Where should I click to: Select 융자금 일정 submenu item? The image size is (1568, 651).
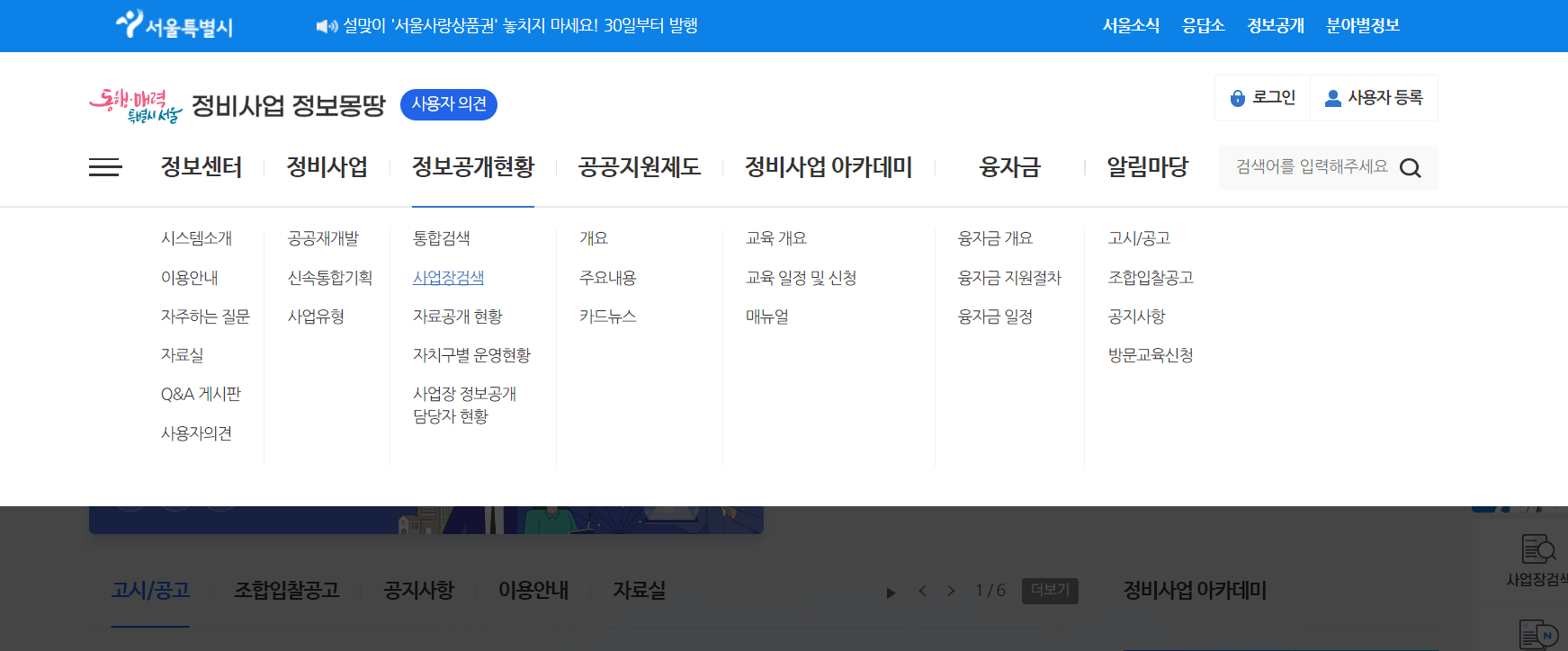996,317
